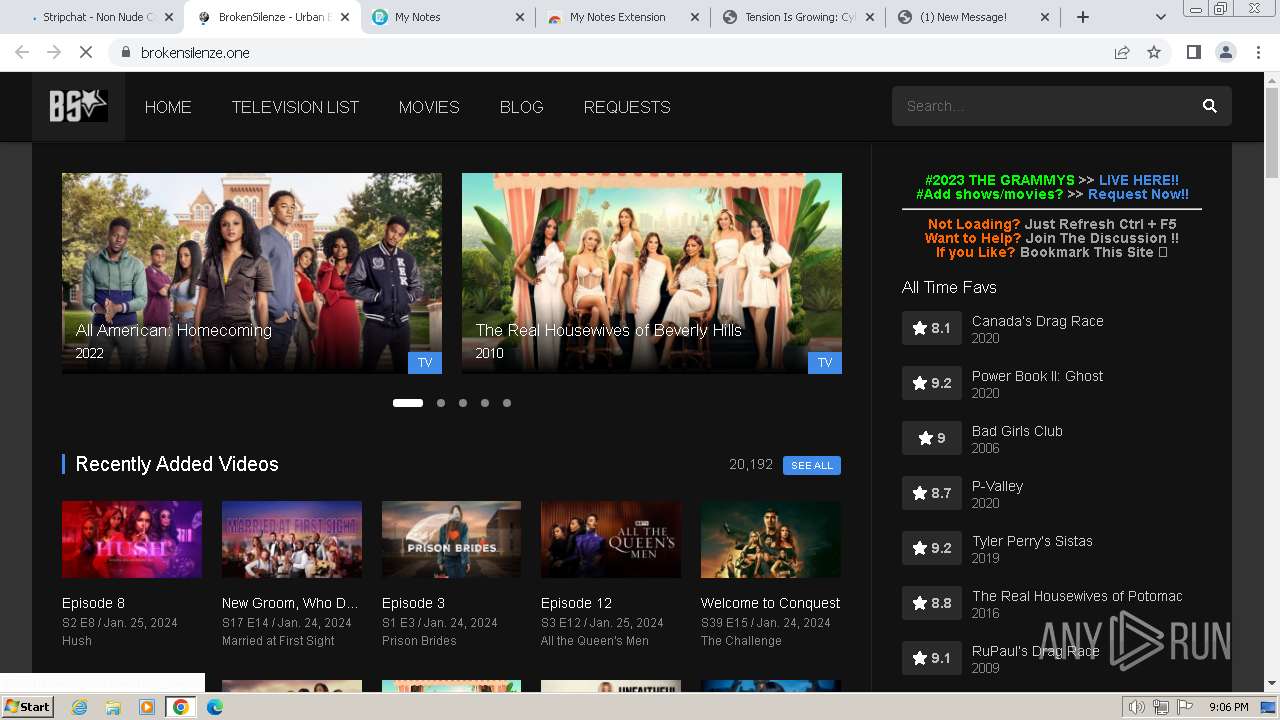The height and width of the screenshot is (720, 1280).
Task: Click the address bar URL
Action: coord(195,53)
